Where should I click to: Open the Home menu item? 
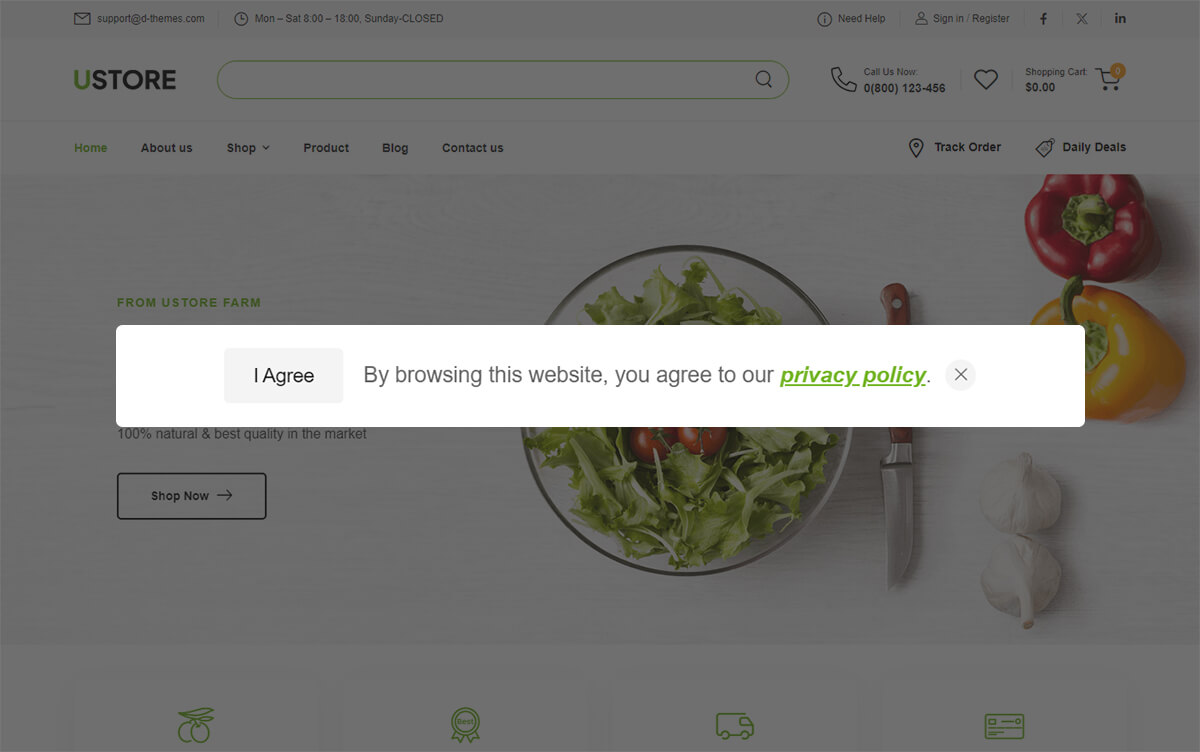tap(90, 148)
